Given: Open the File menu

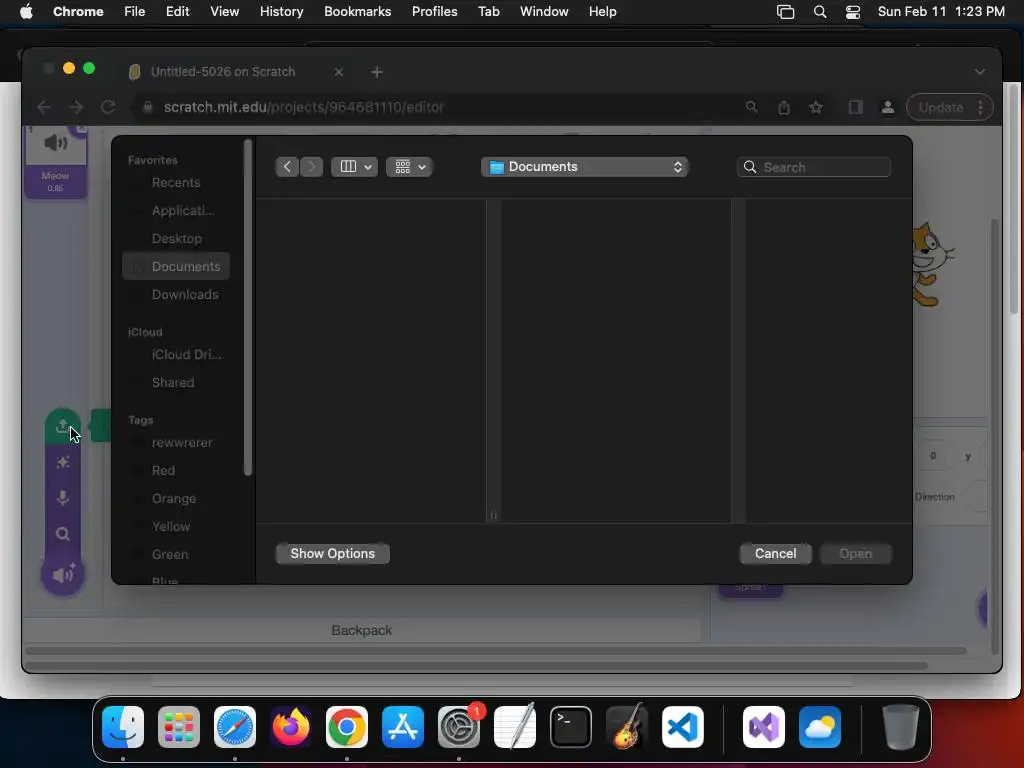Looking at the screenshot, I should click(x=135, y=12).
